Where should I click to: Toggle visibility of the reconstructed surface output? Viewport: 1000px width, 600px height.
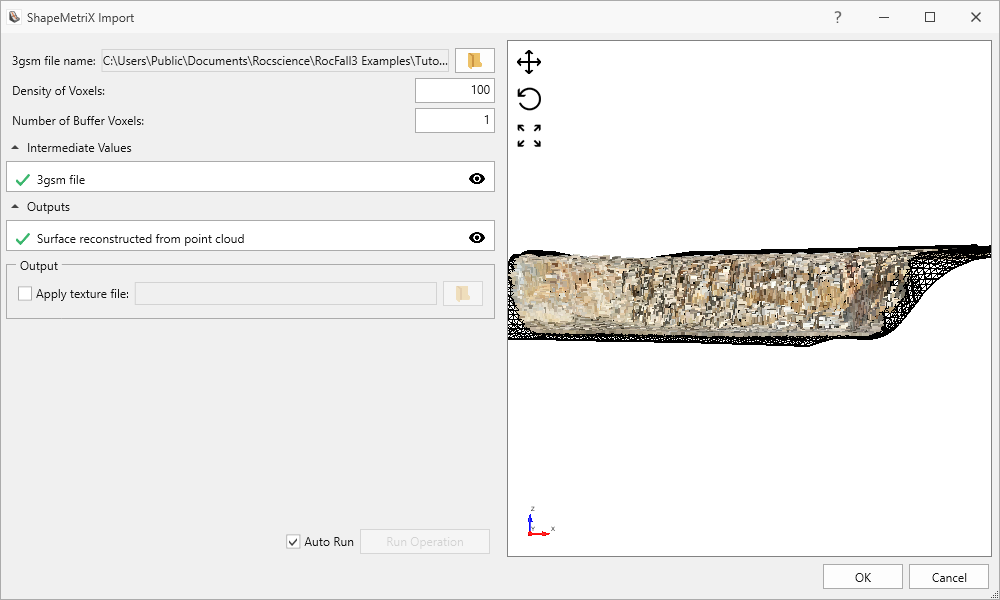pos(476,237)
